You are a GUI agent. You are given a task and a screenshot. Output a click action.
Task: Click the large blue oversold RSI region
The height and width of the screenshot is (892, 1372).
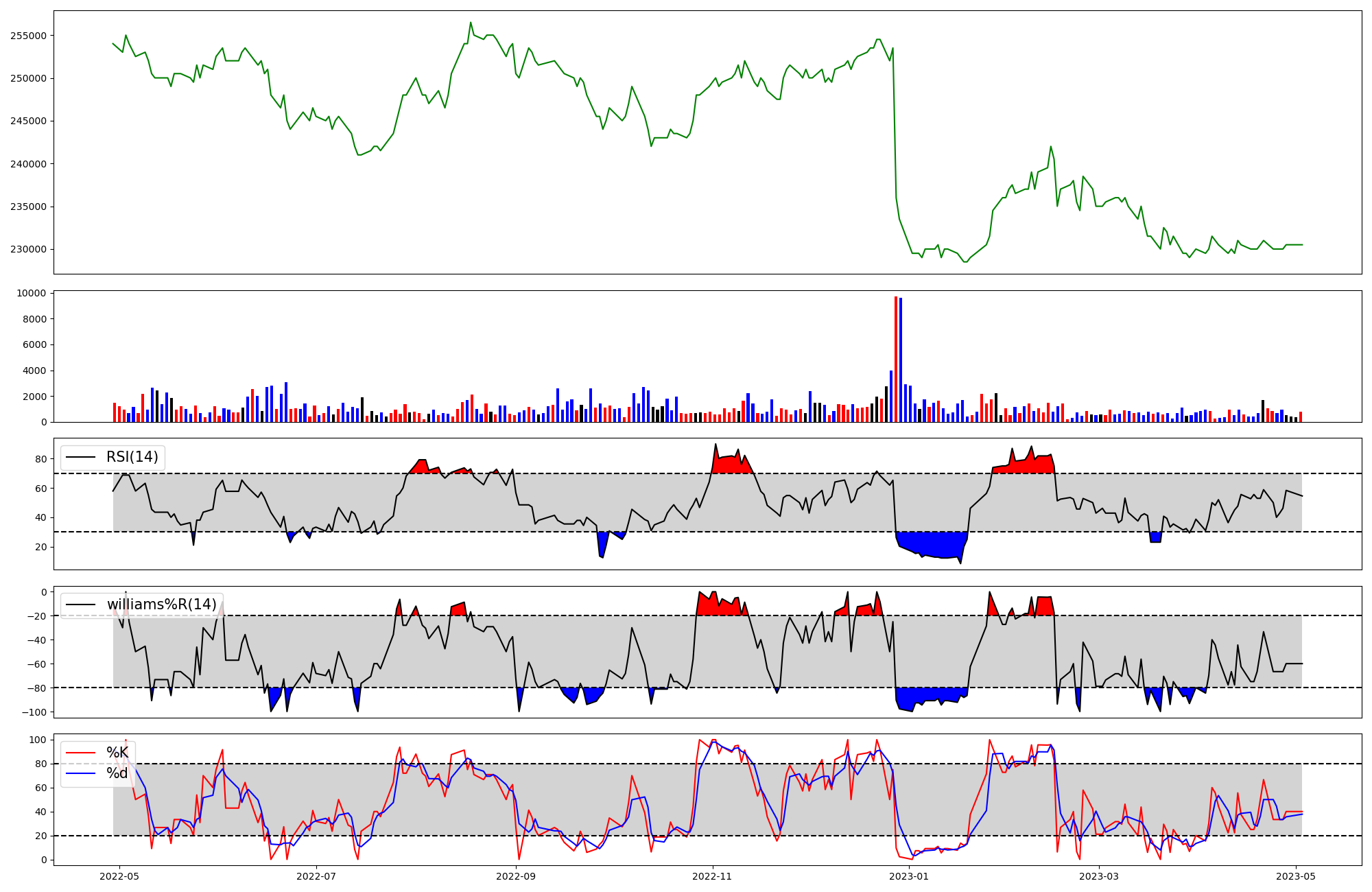pyautogui.click(x=932, y=543)
